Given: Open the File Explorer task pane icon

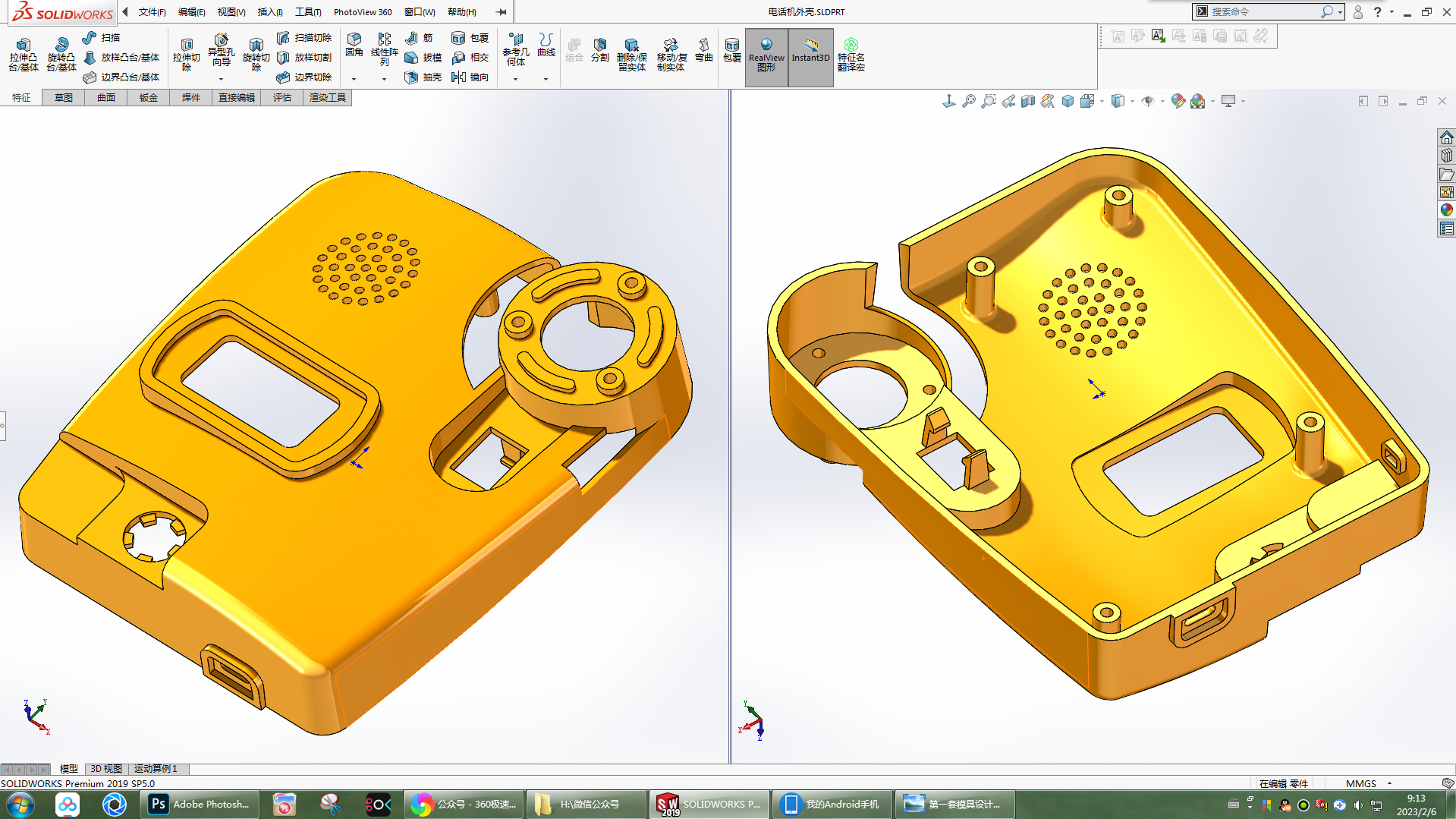Looking at the screenshot, I should (x=1447, y=174).
